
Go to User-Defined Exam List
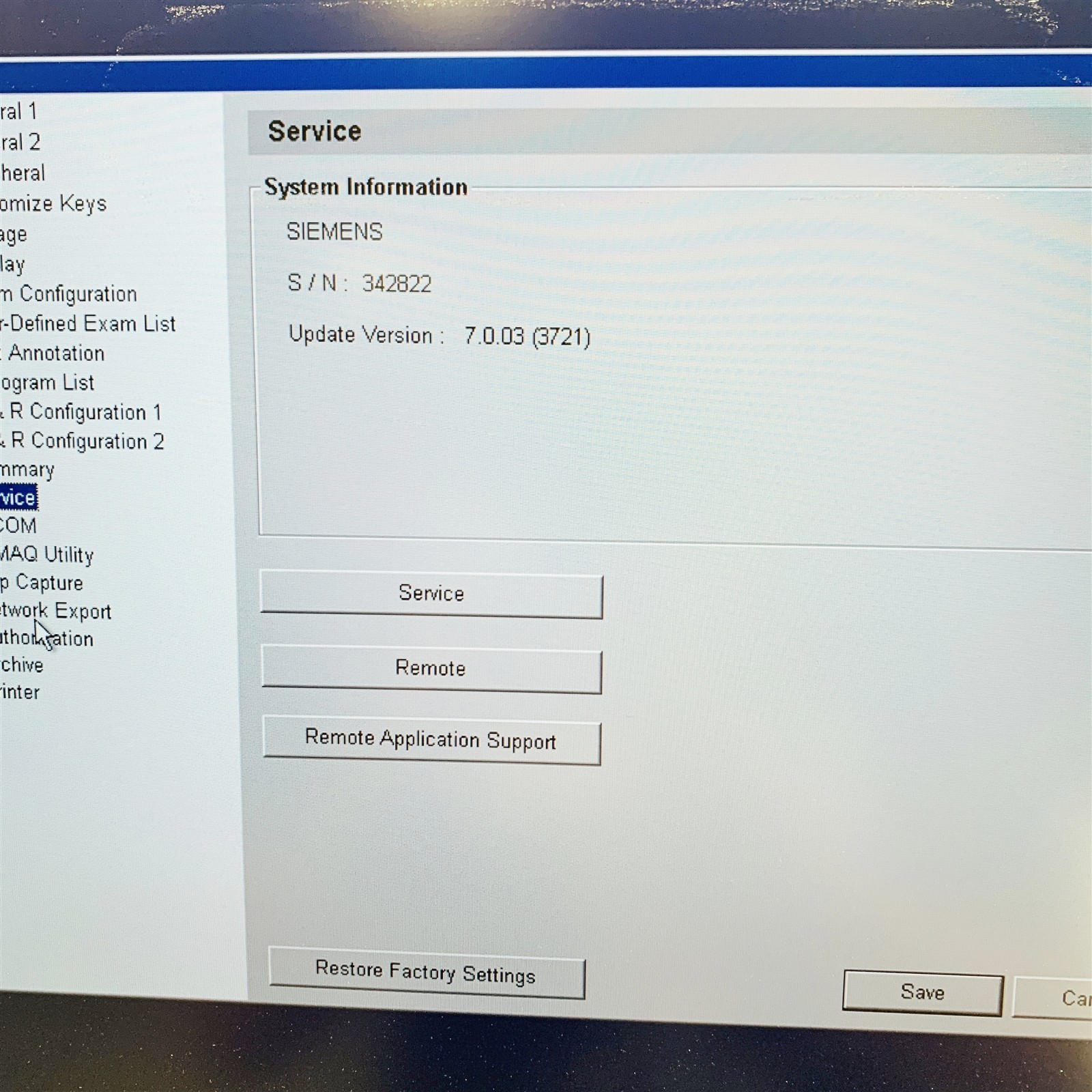87,324
